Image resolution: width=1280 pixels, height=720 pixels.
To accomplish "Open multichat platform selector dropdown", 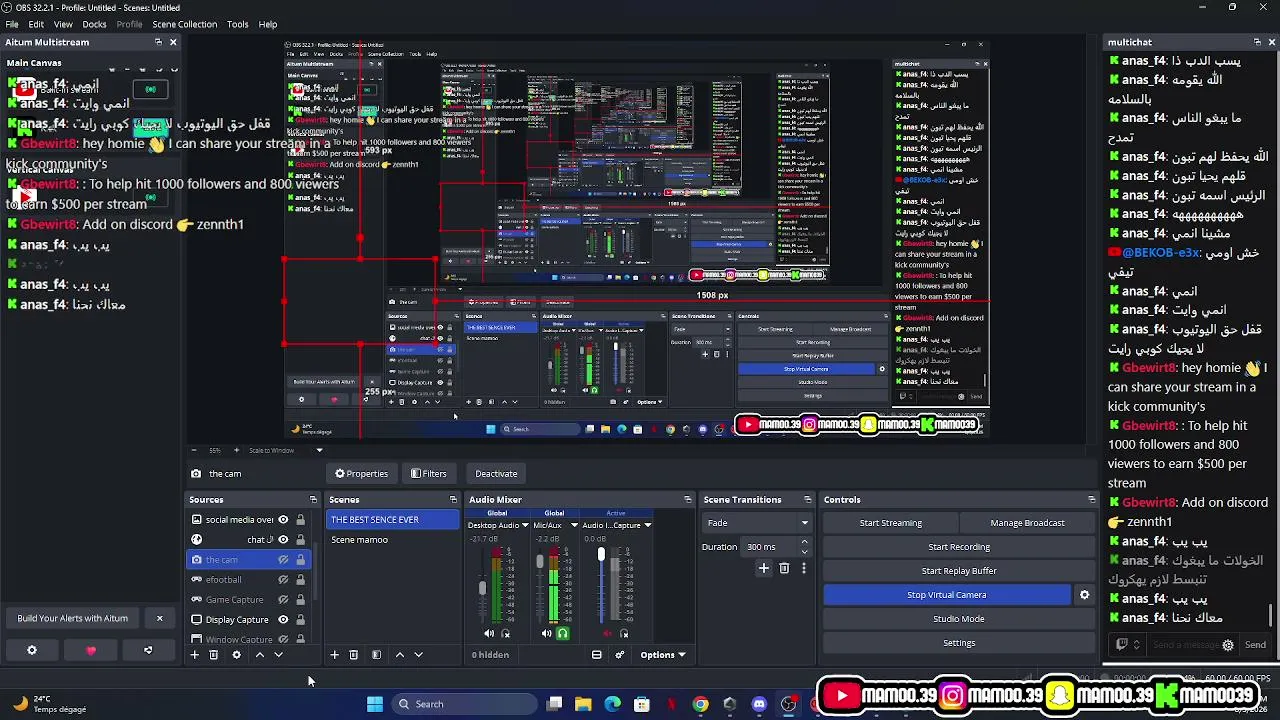I will click(x=1127, y=645).
